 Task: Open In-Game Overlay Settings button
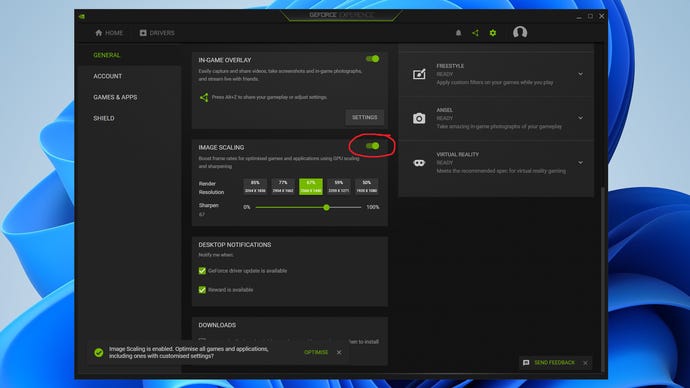364,117
